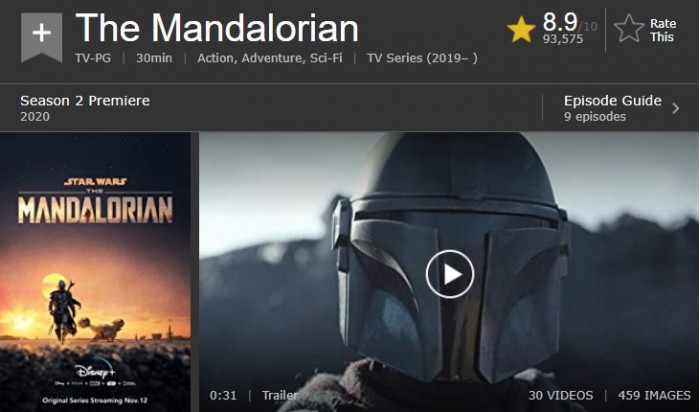The width and height of the screenshot is (700, 412).
Task: Add The Mandalorian to Watchlist via plus ribbon
Action: pyautogui.click(x=42, y=37)
